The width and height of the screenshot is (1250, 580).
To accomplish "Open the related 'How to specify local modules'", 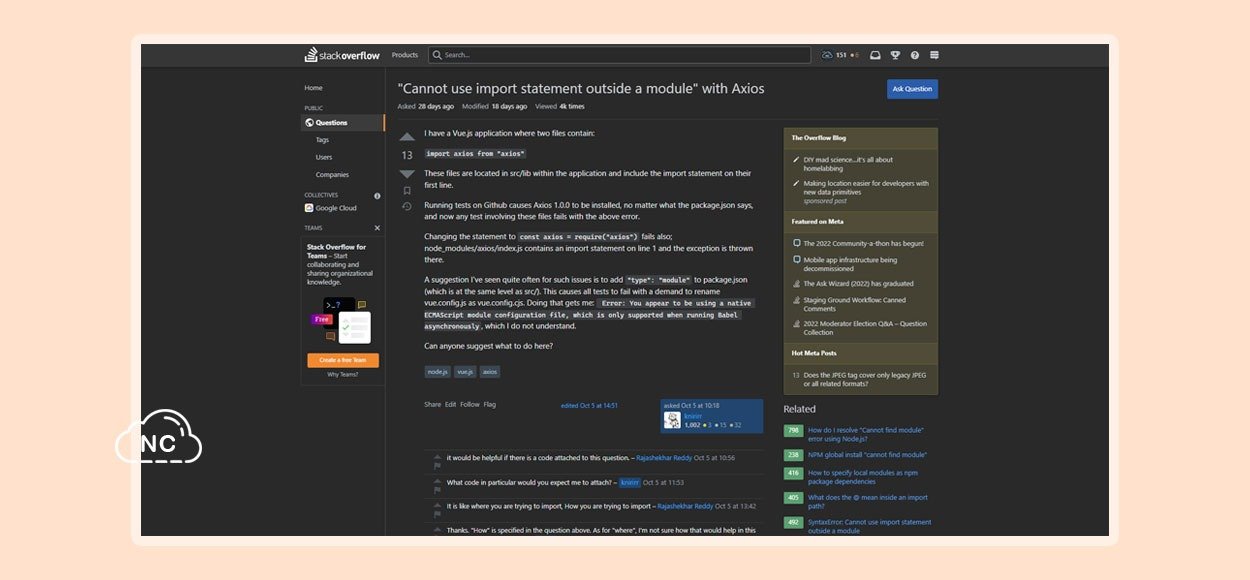I will (x=863, y=477).
